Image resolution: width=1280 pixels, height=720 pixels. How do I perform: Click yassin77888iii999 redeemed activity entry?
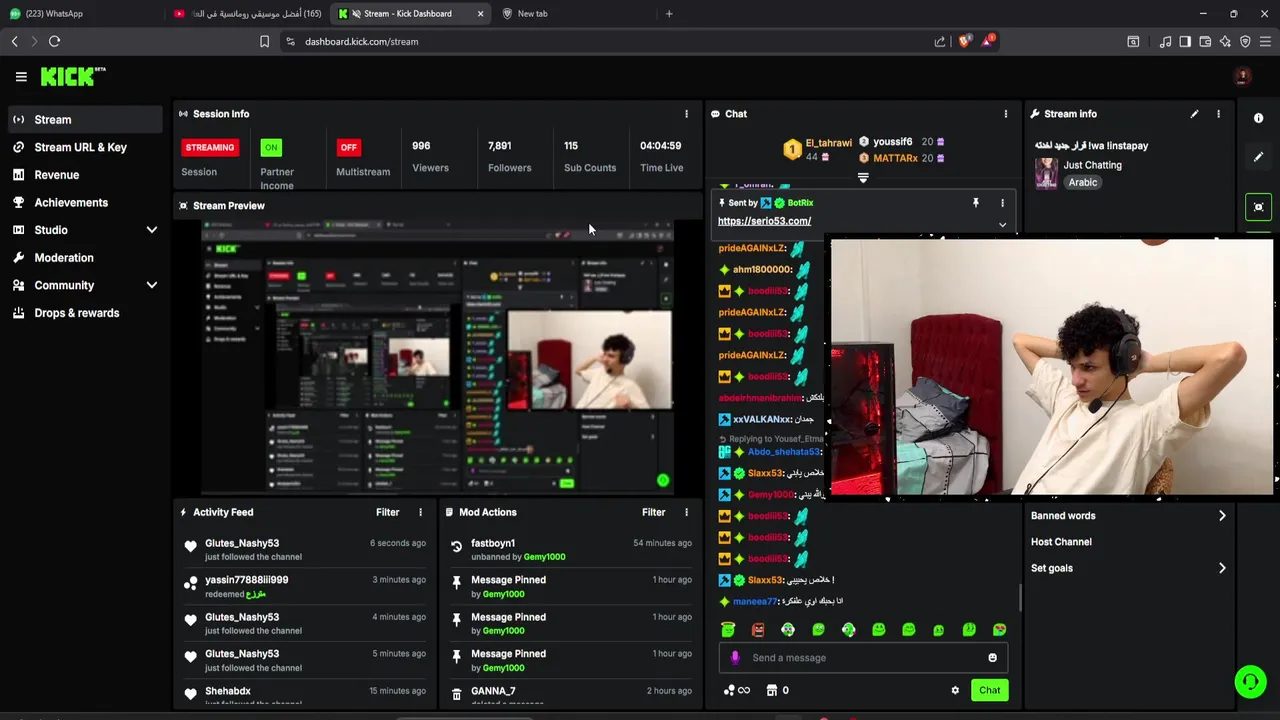pyautogui.click(x=304, y=586)
